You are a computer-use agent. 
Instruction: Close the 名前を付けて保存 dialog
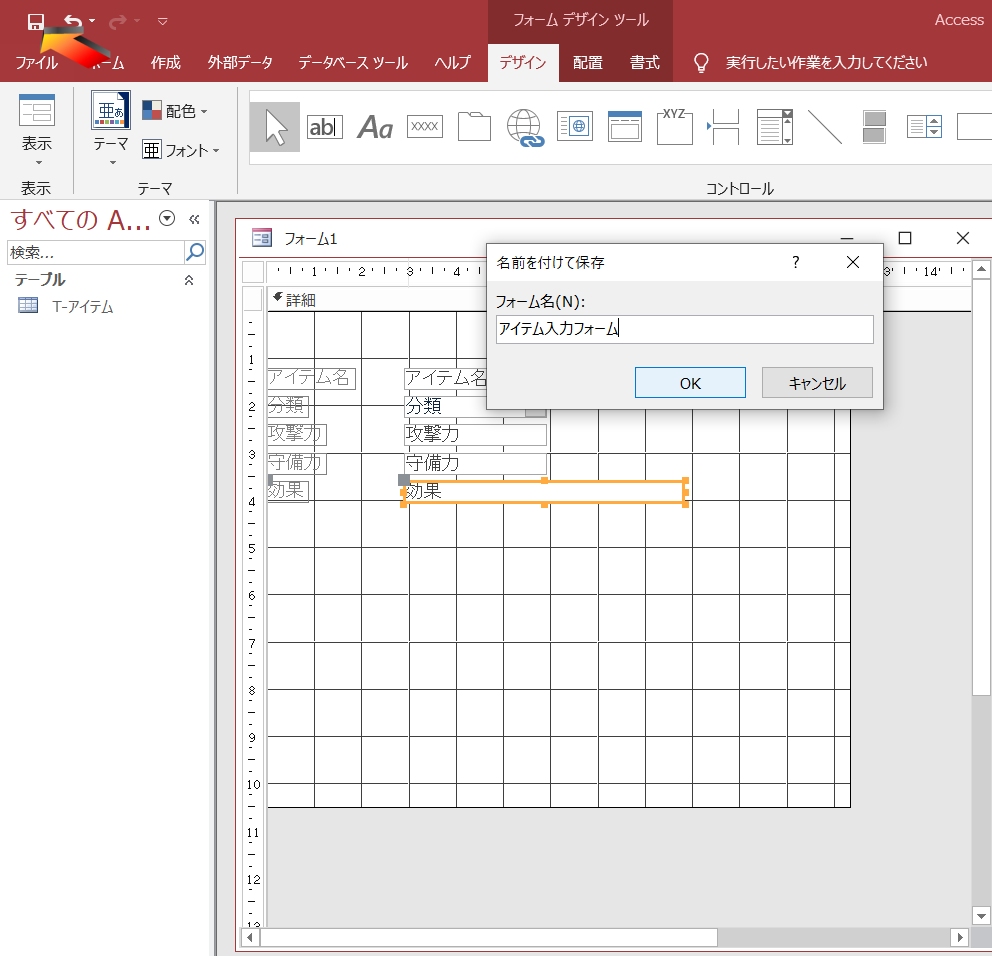click(853, 262)
